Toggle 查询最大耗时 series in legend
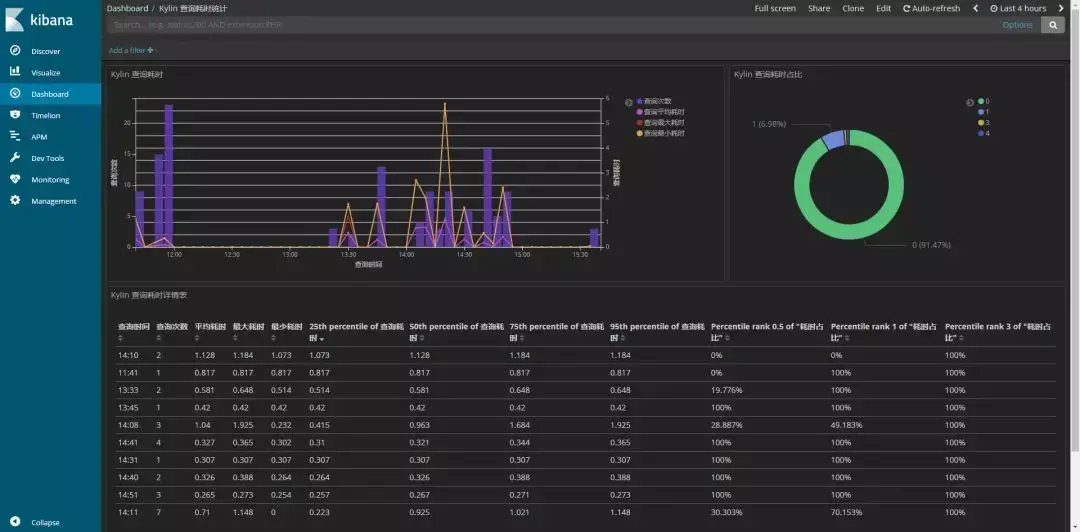Screen dimensions: 1080x532 coord(661,122)
